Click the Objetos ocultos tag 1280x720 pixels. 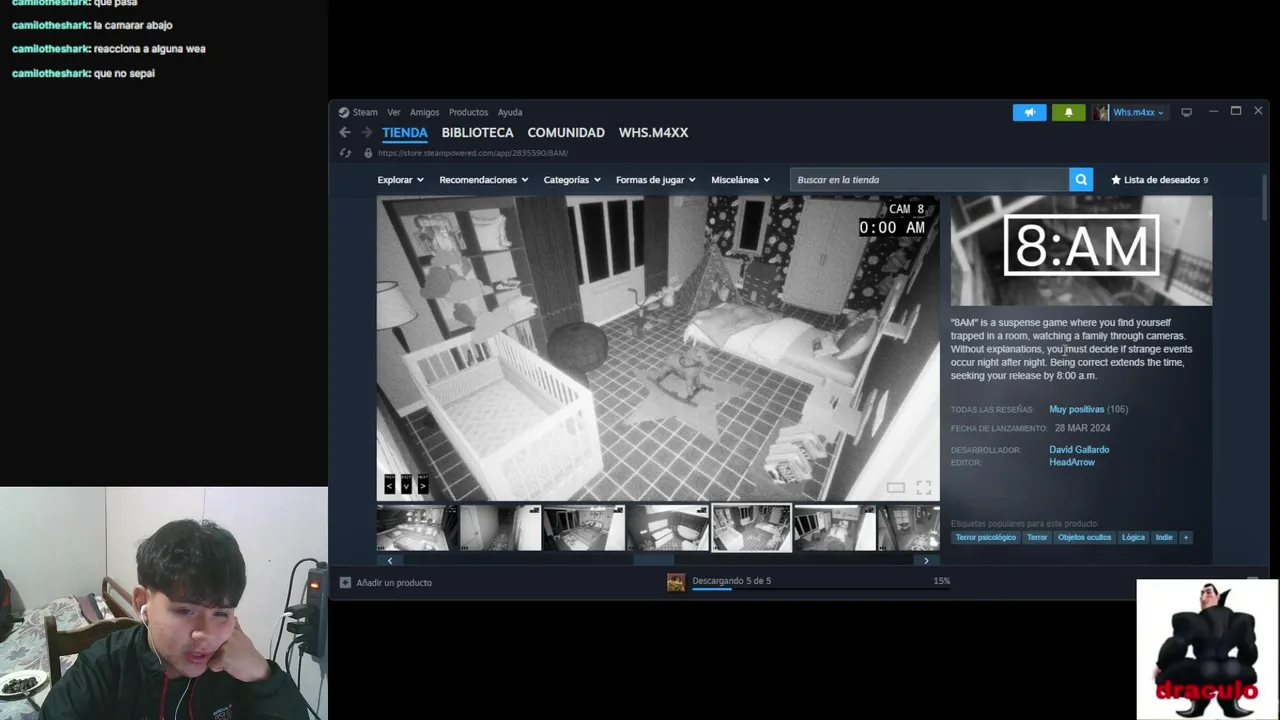point(1085,537)
